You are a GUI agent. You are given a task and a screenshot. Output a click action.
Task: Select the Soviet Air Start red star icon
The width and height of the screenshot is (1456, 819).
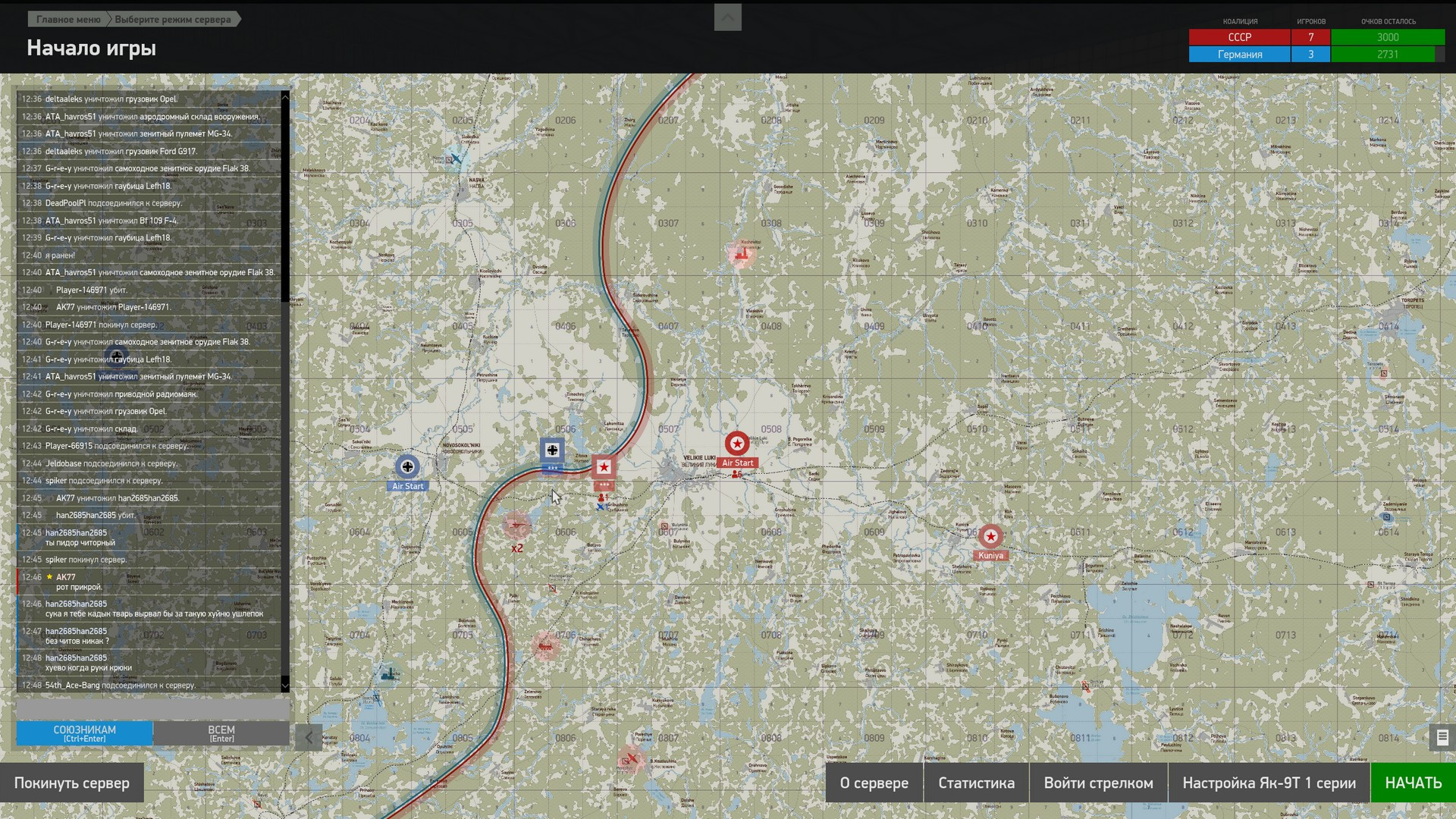736,444
